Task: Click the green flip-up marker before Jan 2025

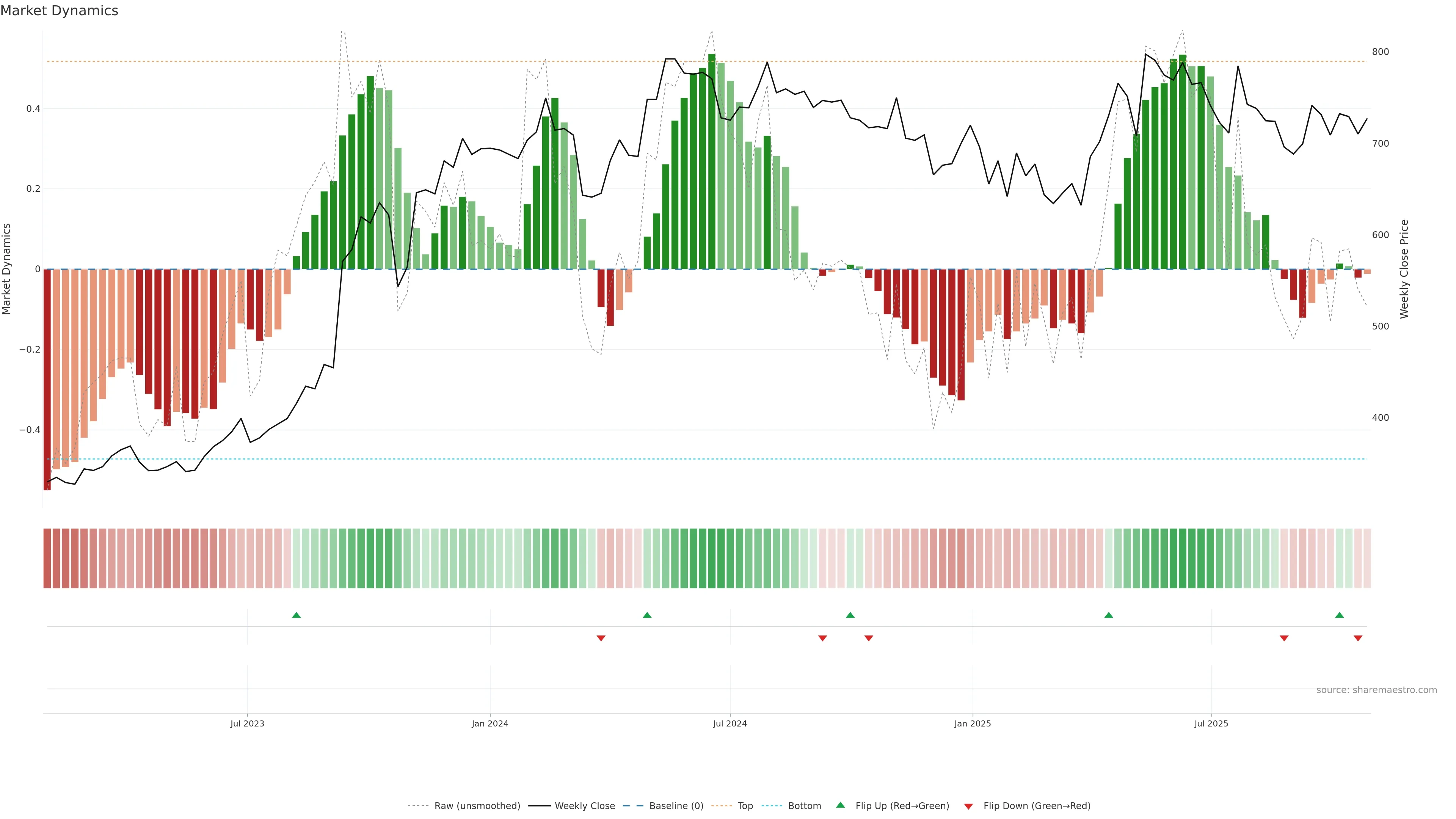Action: (850, 615)
